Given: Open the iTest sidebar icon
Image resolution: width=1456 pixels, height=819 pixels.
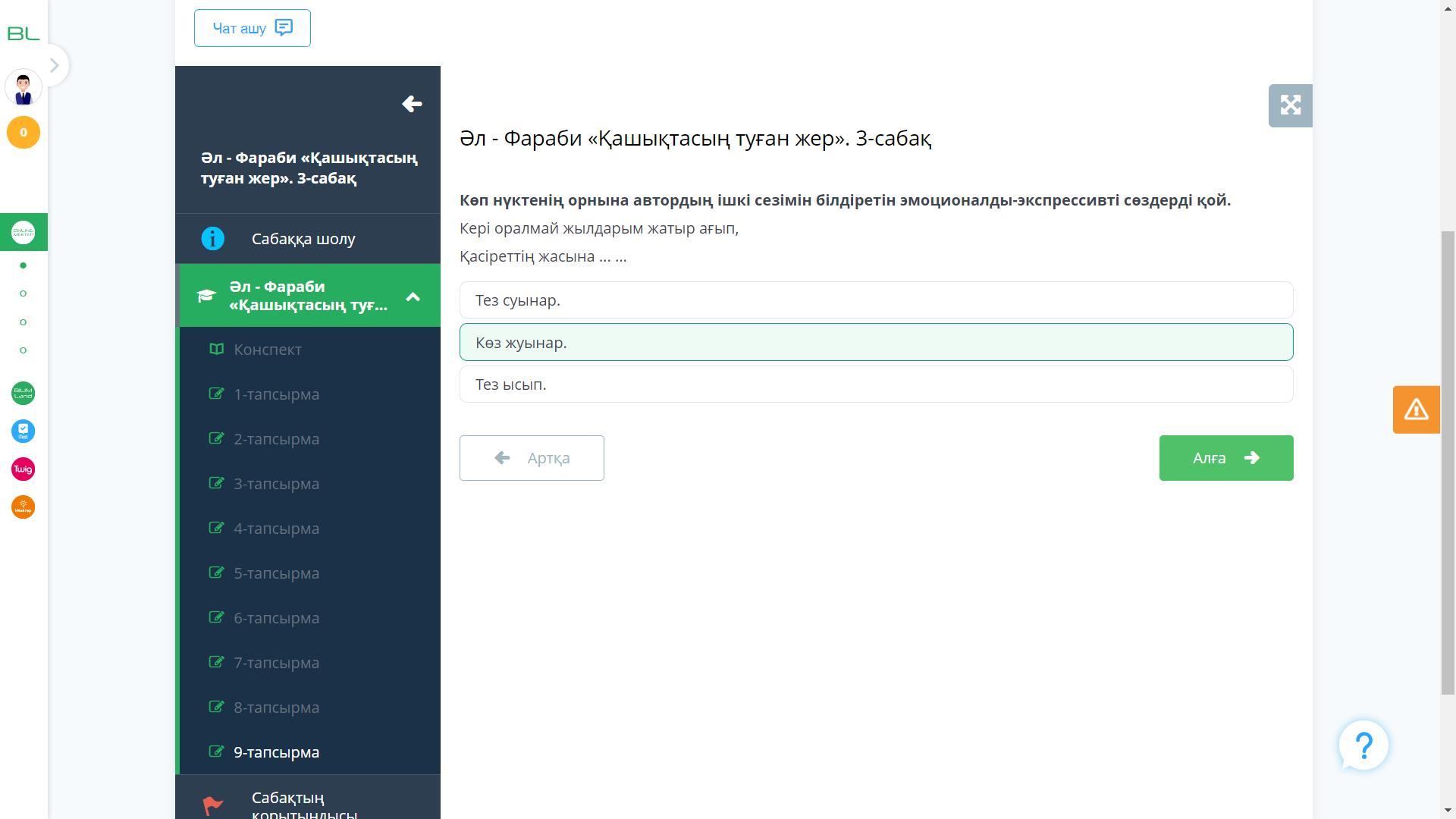Looking at the screenshot, I should coord(24,431).
